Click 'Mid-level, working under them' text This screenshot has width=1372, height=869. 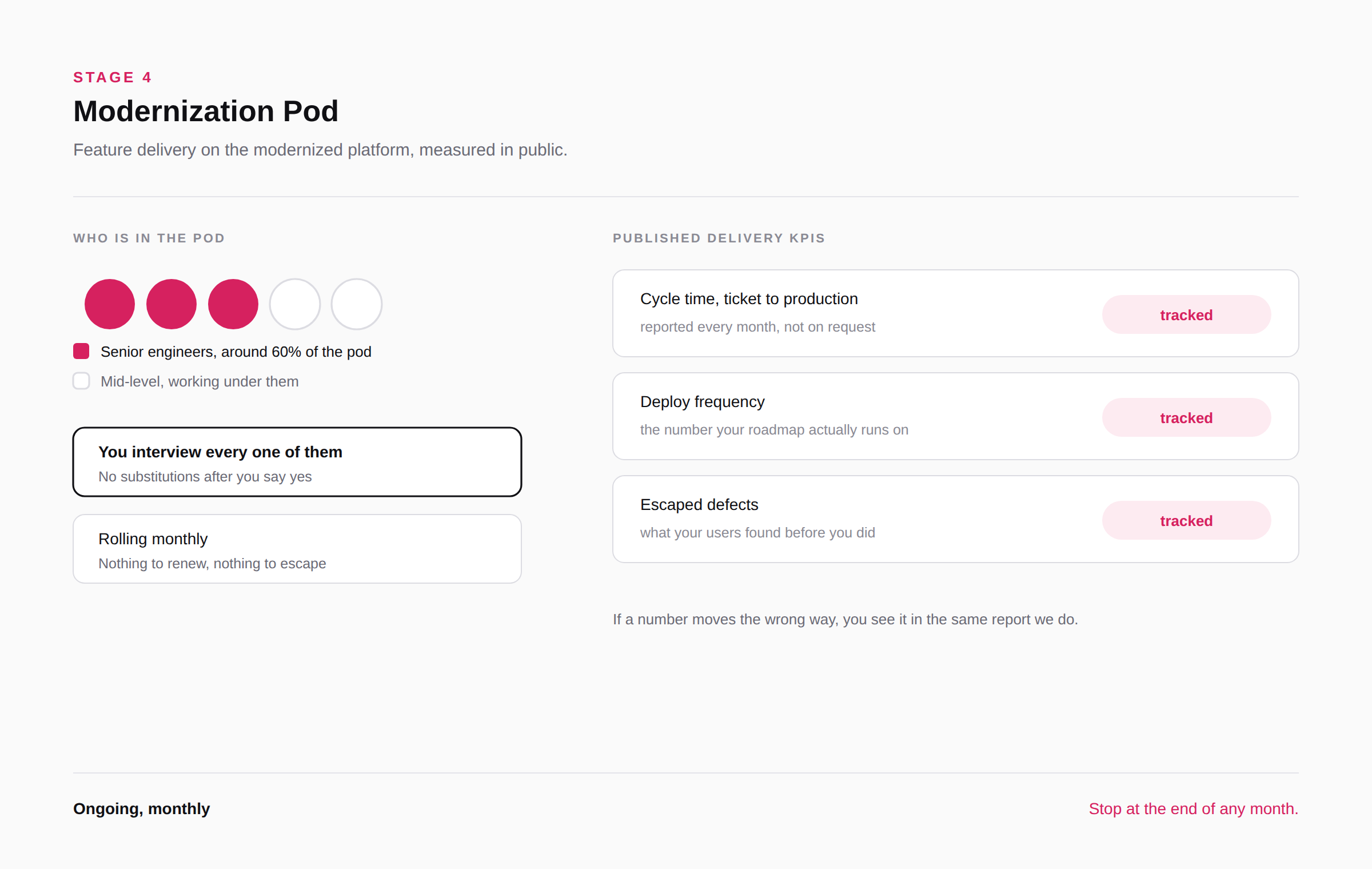(200, 381)
